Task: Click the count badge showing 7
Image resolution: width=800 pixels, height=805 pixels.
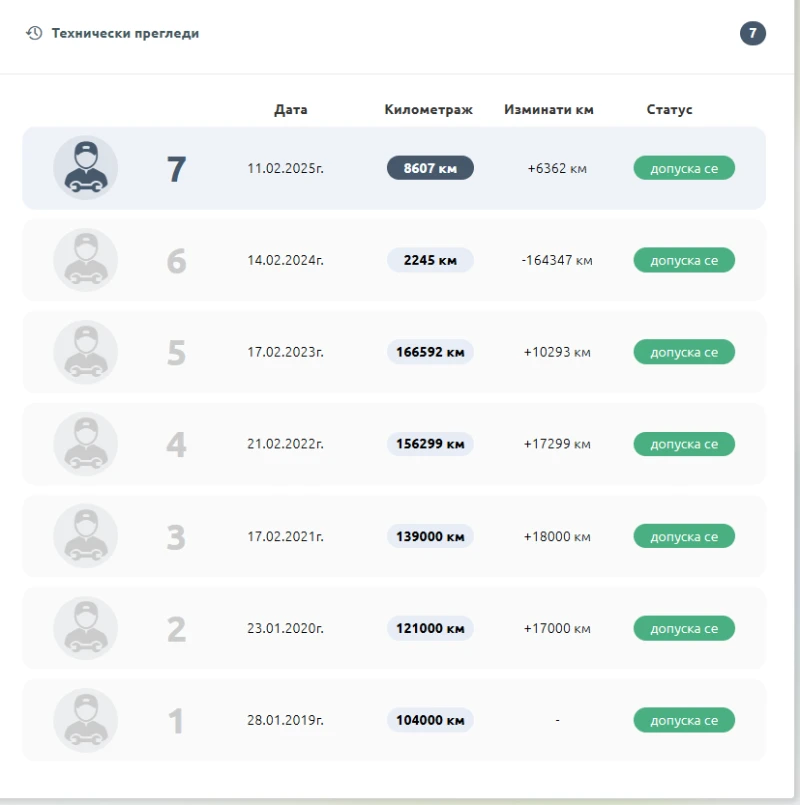Action: tap(752, 33)
